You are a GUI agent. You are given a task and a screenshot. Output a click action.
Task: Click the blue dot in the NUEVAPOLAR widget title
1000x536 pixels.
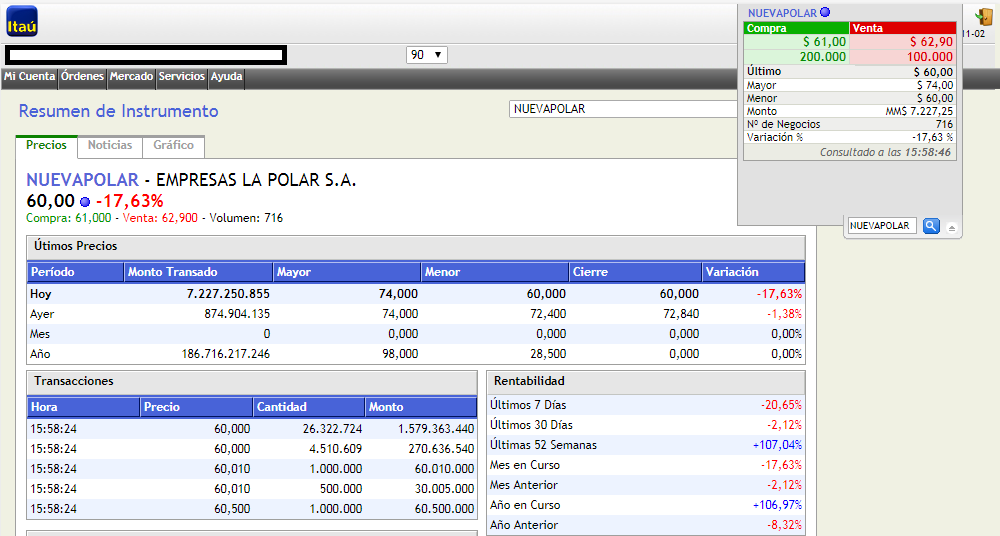(x=825, y=12)
